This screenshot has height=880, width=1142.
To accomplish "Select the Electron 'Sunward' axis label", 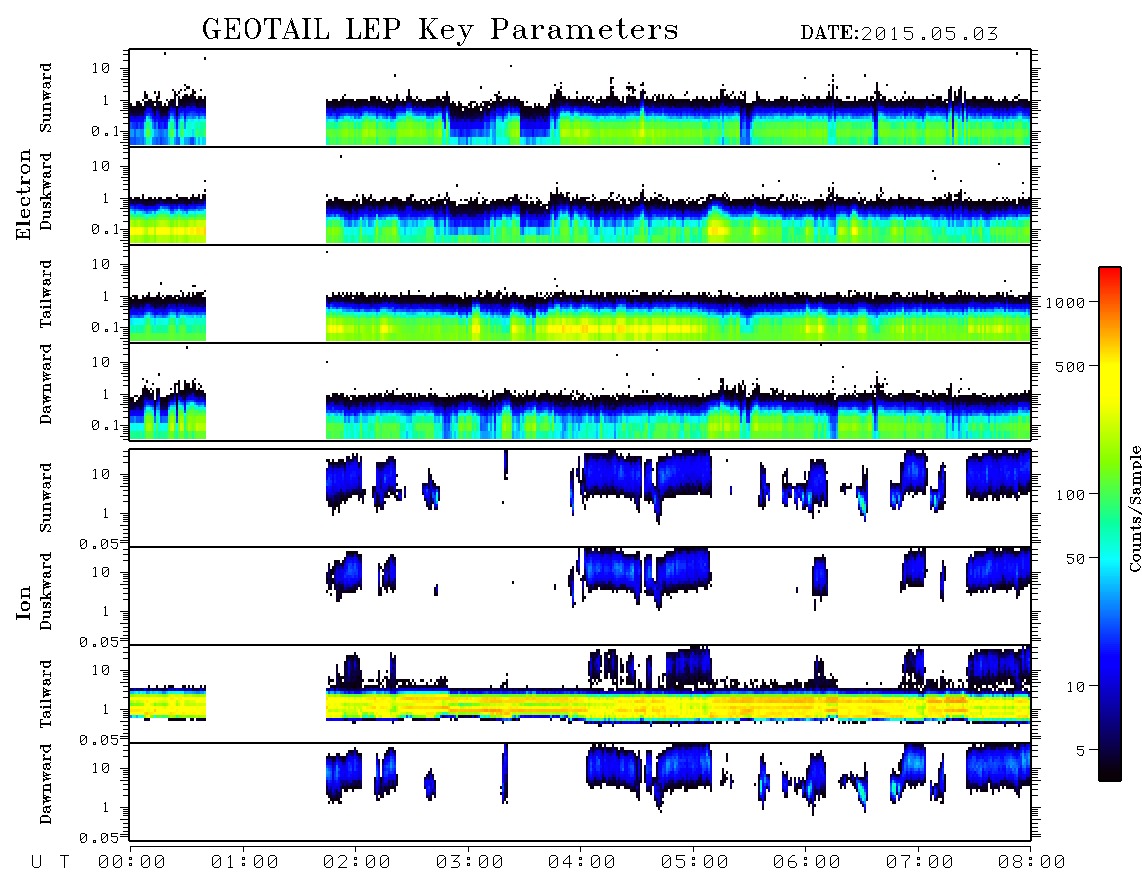I will click(45, 98).
